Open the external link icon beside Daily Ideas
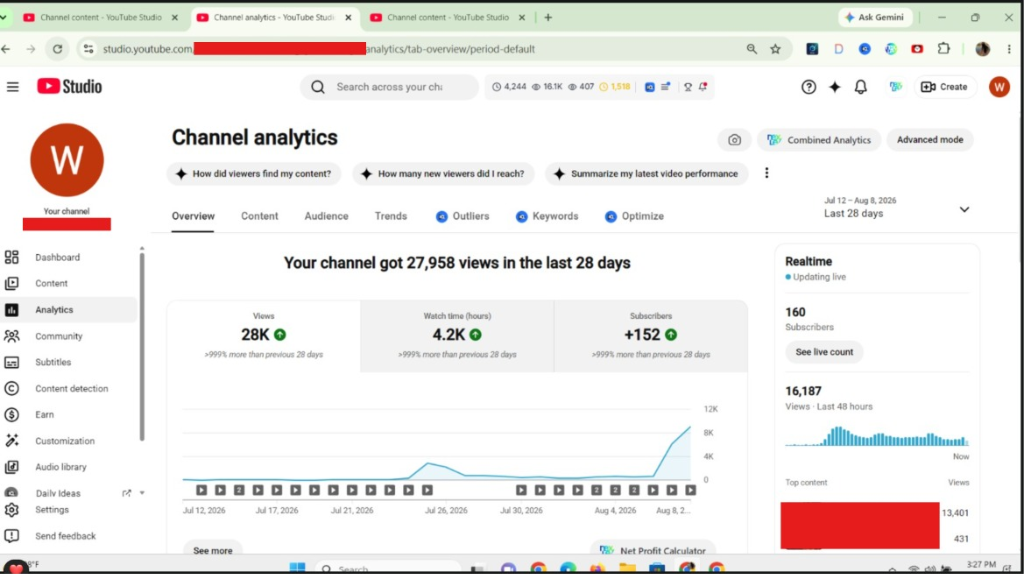Image resolution: width=1024 pixels, height=574 pixels. tap(127, 493)
